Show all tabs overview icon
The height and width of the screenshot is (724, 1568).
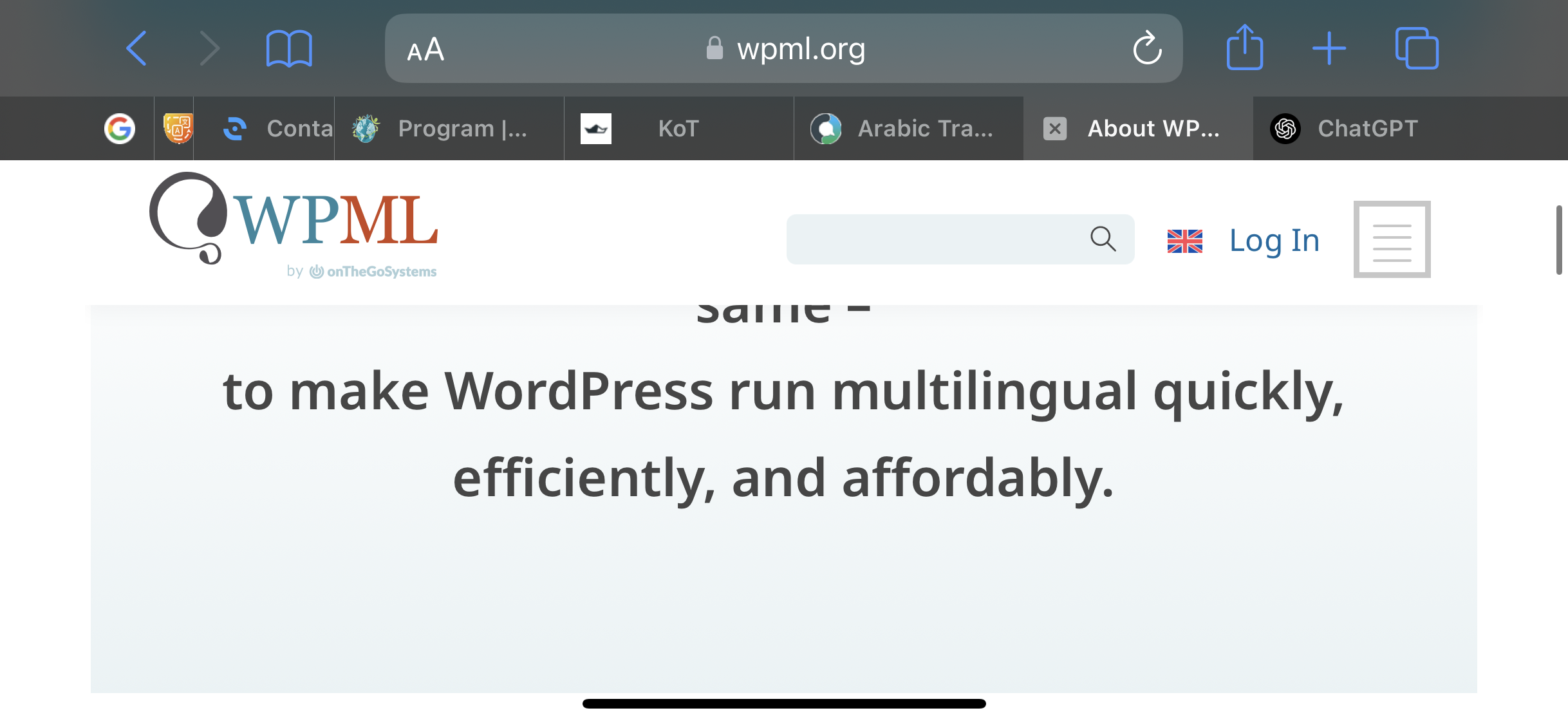point(1416,48)
